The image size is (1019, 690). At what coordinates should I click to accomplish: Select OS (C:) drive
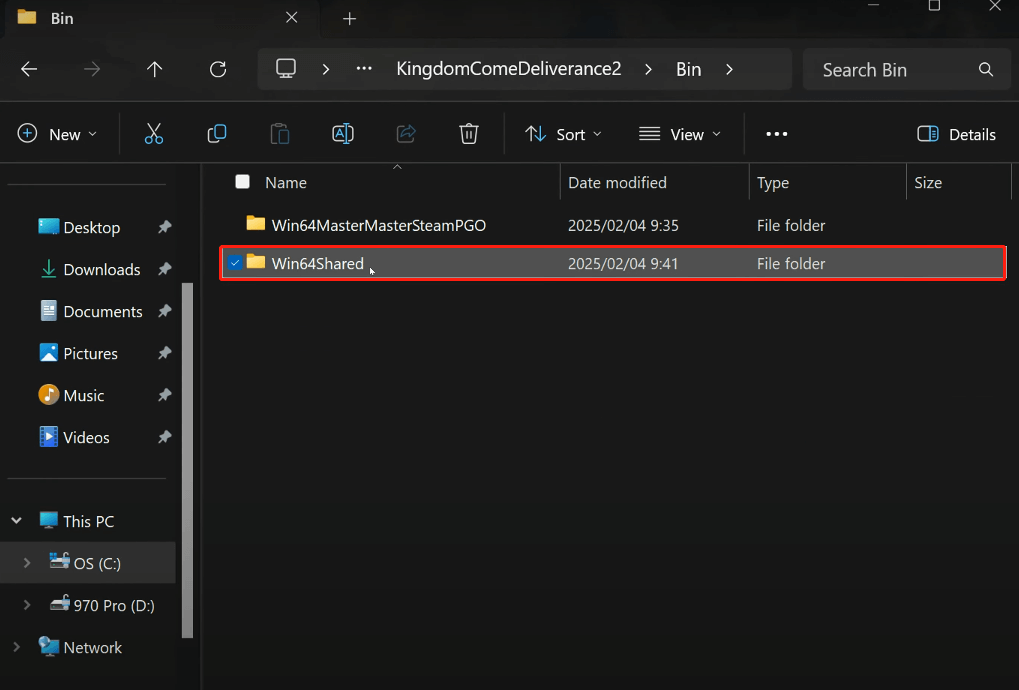(97, 563)
